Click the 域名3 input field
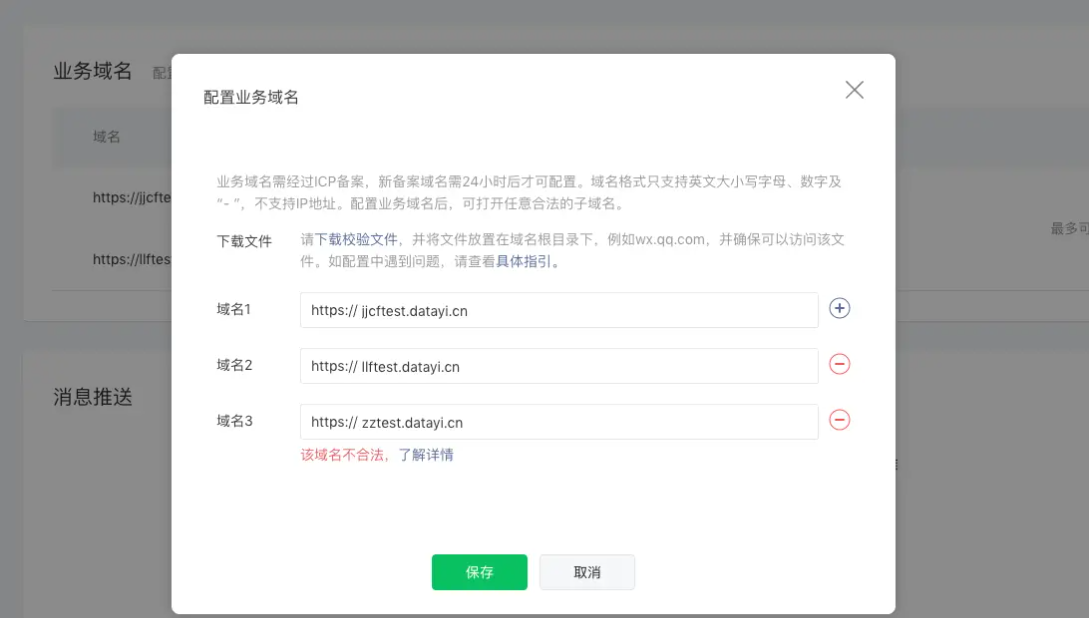 [559, 422]
